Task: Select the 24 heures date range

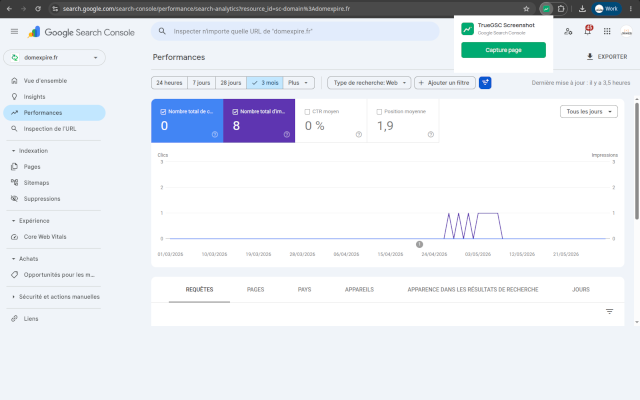Action: (169, 83)
